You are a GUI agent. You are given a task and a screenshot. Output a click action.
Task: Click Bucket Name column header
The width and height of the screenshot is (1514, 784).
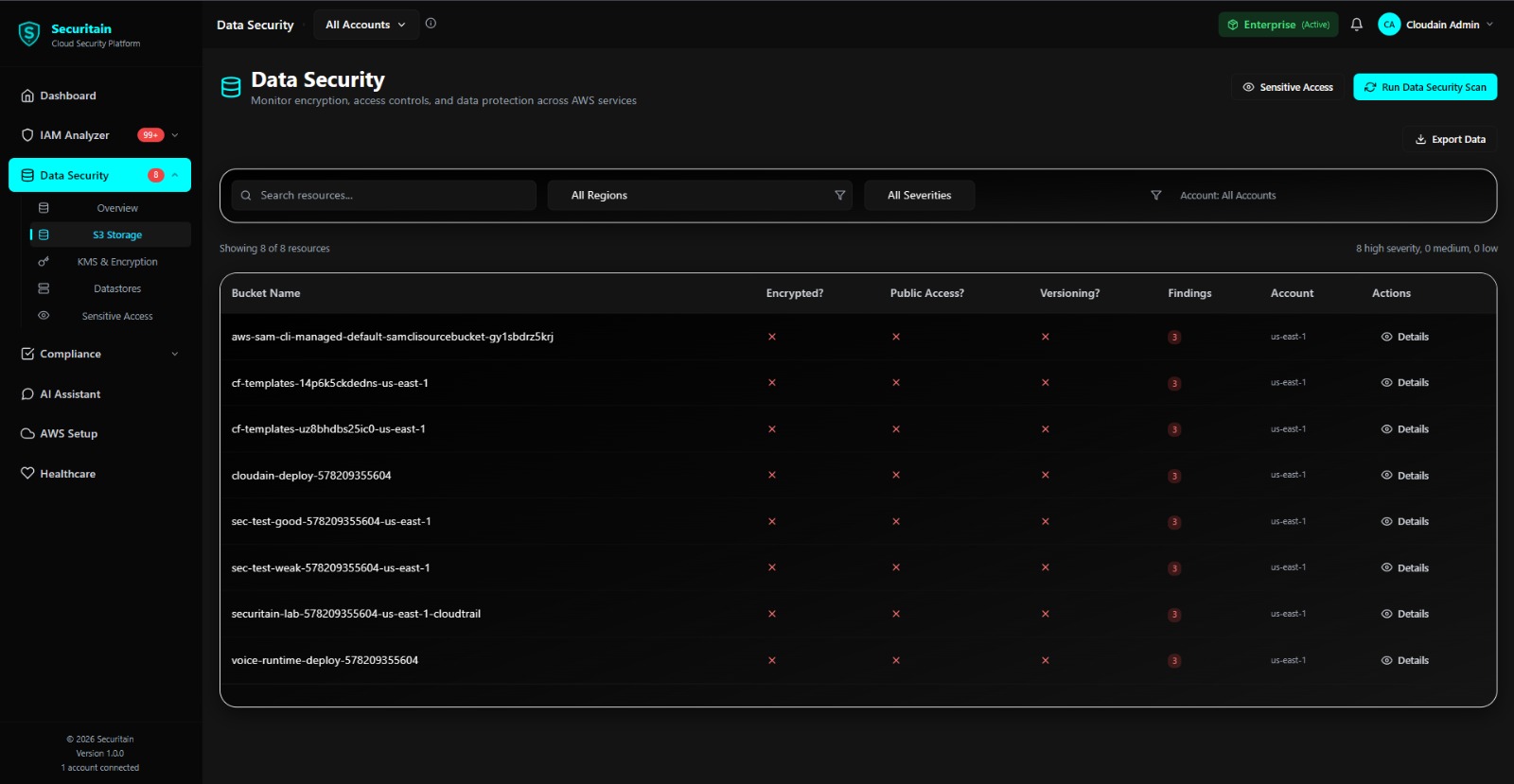click(266, 293)
